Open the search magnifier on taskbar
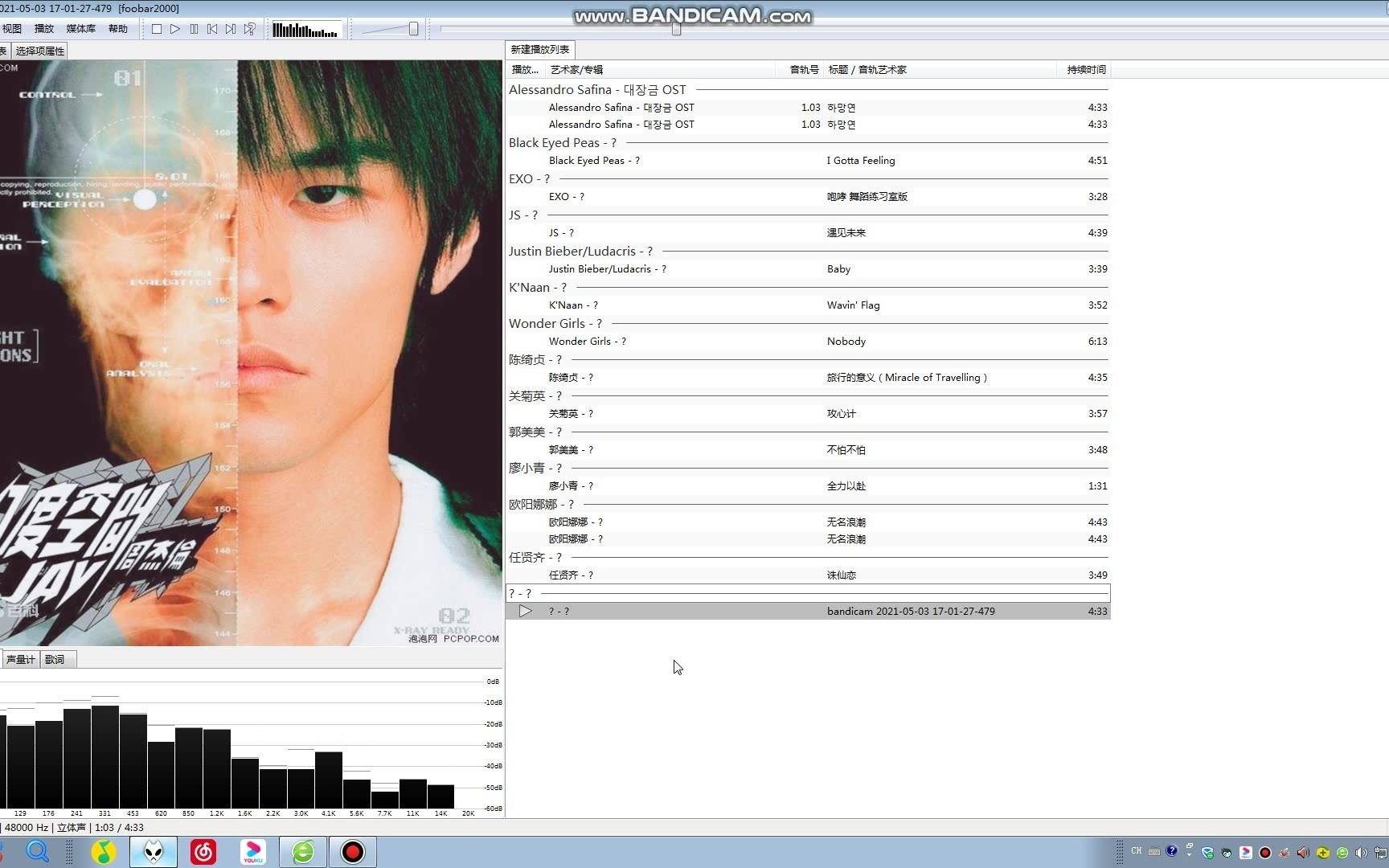Image resolution: width=1389 pixels, height=868 pixels. point(38,851)
